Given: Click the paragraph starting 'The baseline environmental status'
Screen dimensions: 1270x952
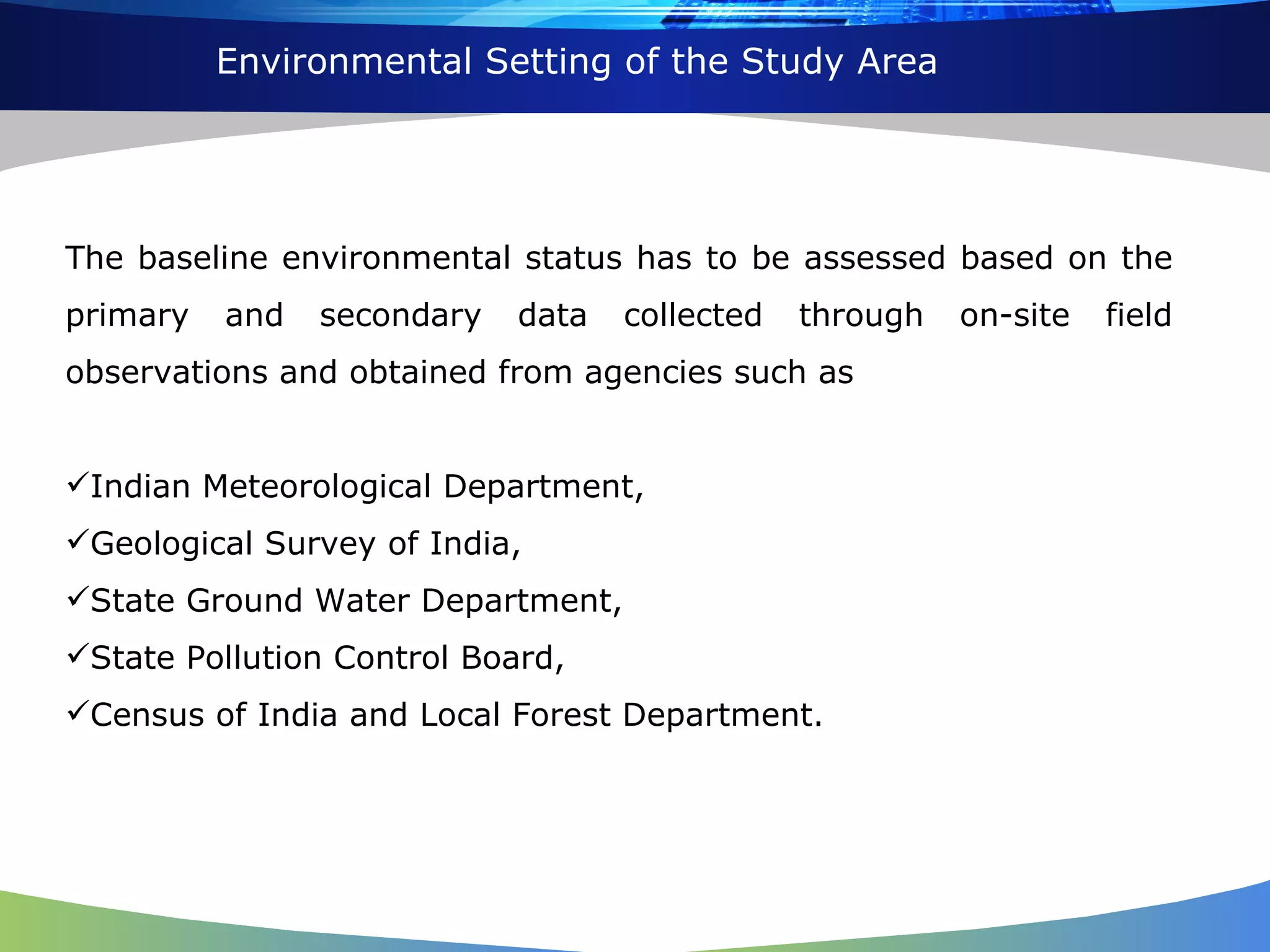Looking at the screenshot, I should tap(619, 315).
